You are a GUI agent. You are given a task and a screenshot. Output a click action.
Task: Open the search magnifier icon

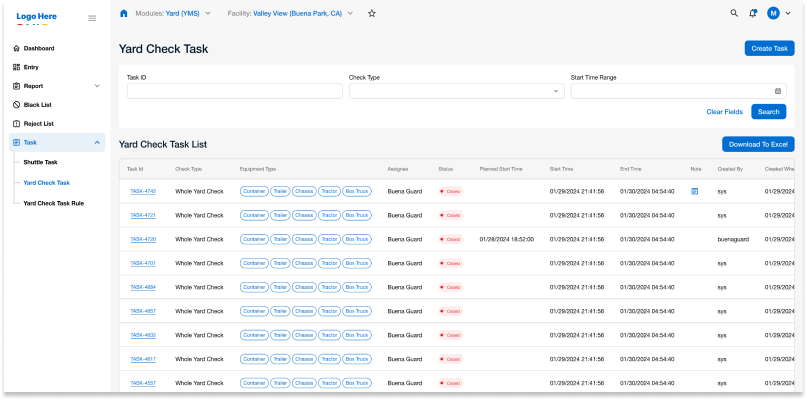click(734, 13)
